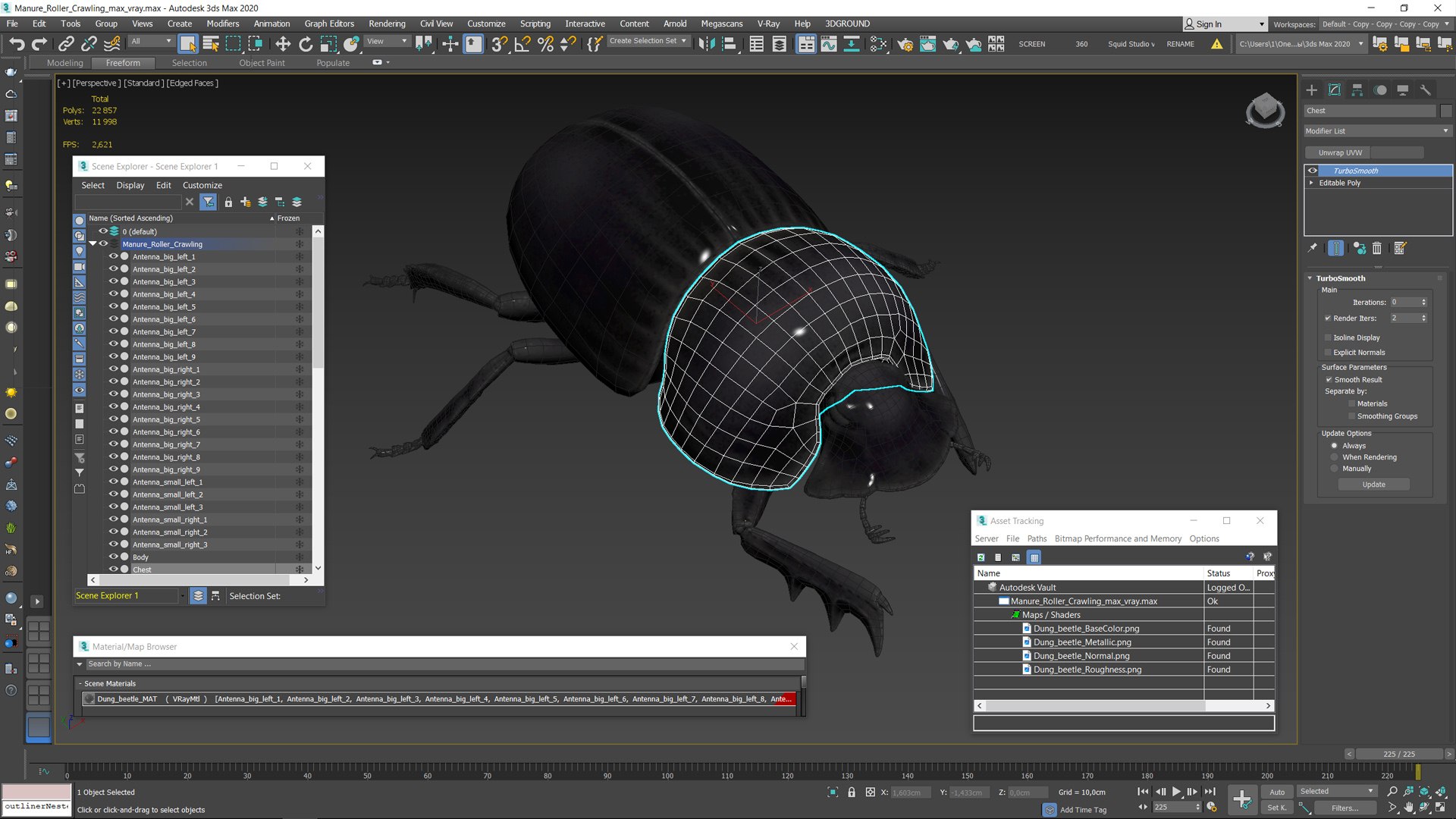Open the Rendering menu
This screenshot has width=1456, height=819.
pyautogui.click(x=387, y=24)
